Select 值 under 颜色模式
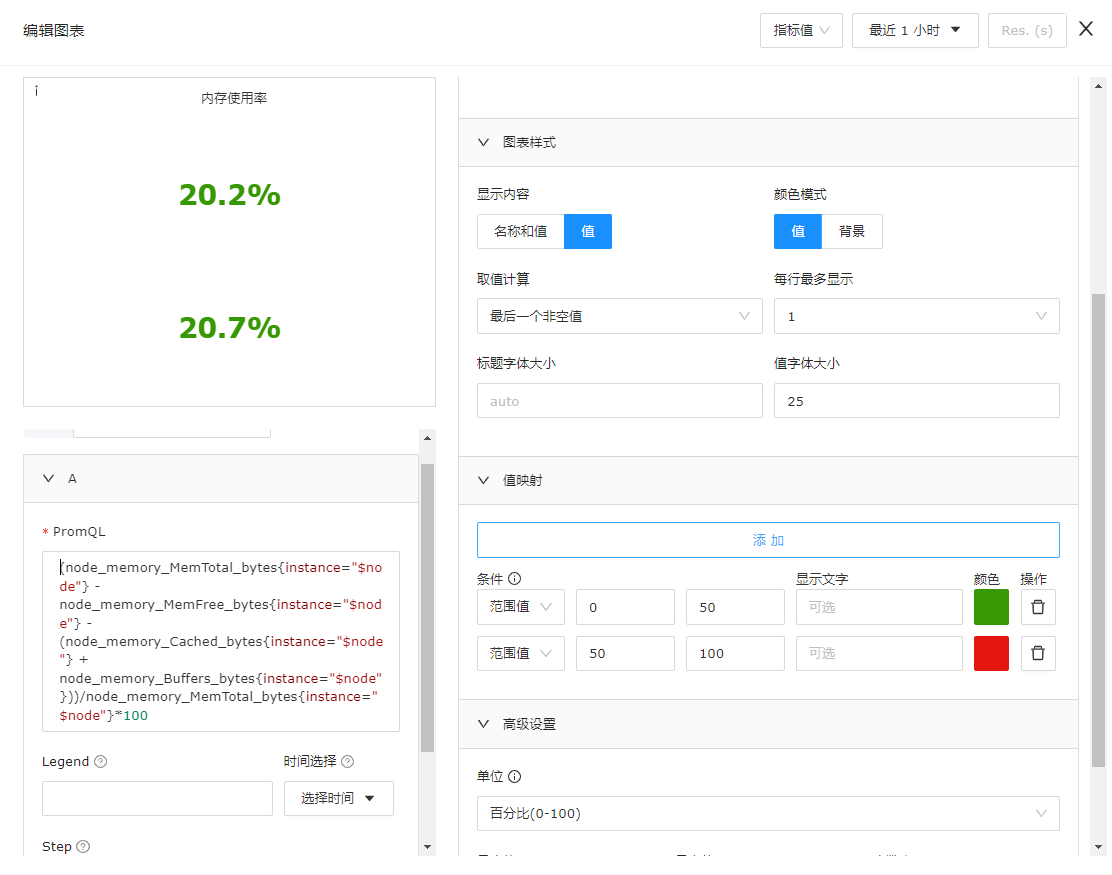 [797, 231]
